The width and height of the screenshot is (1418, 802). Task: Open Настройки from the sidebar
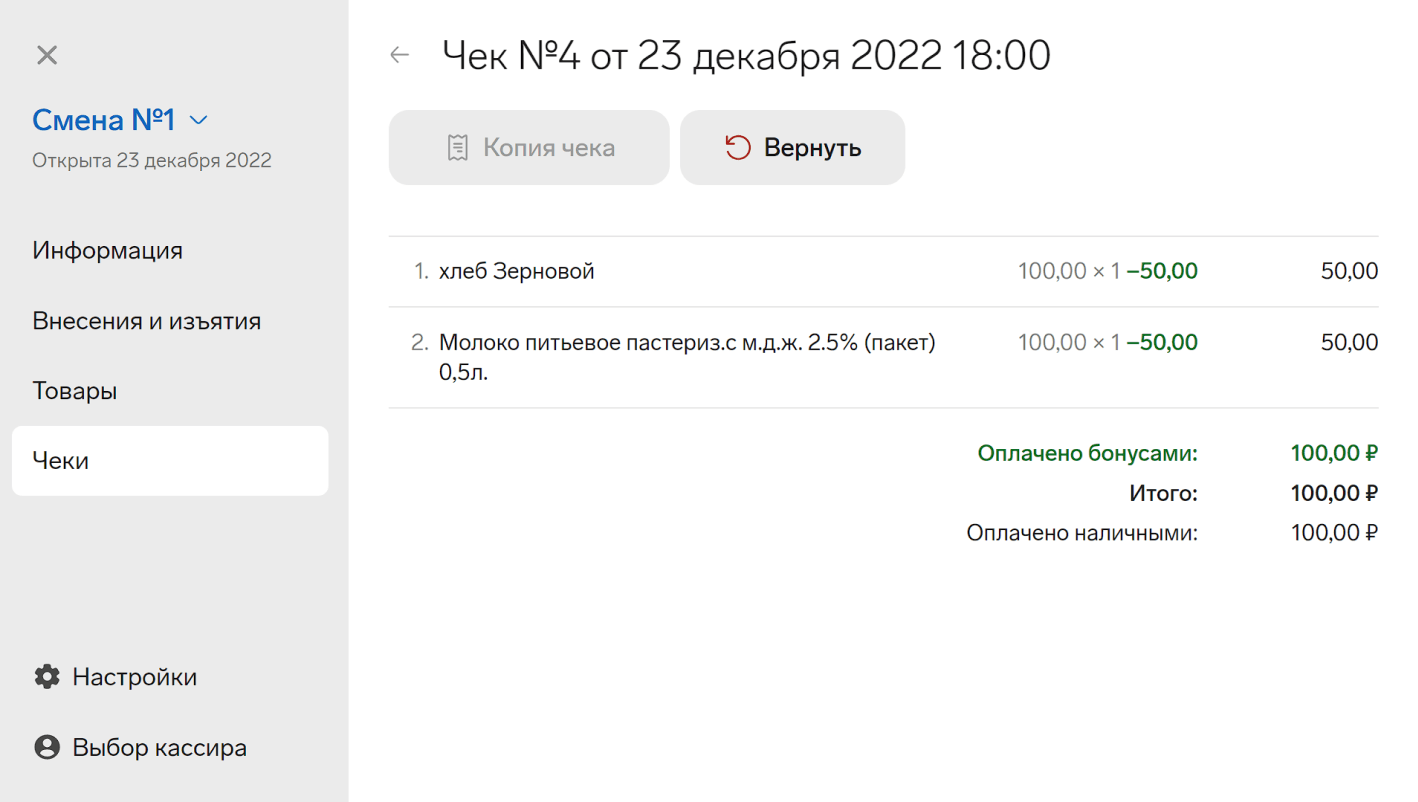135,677
